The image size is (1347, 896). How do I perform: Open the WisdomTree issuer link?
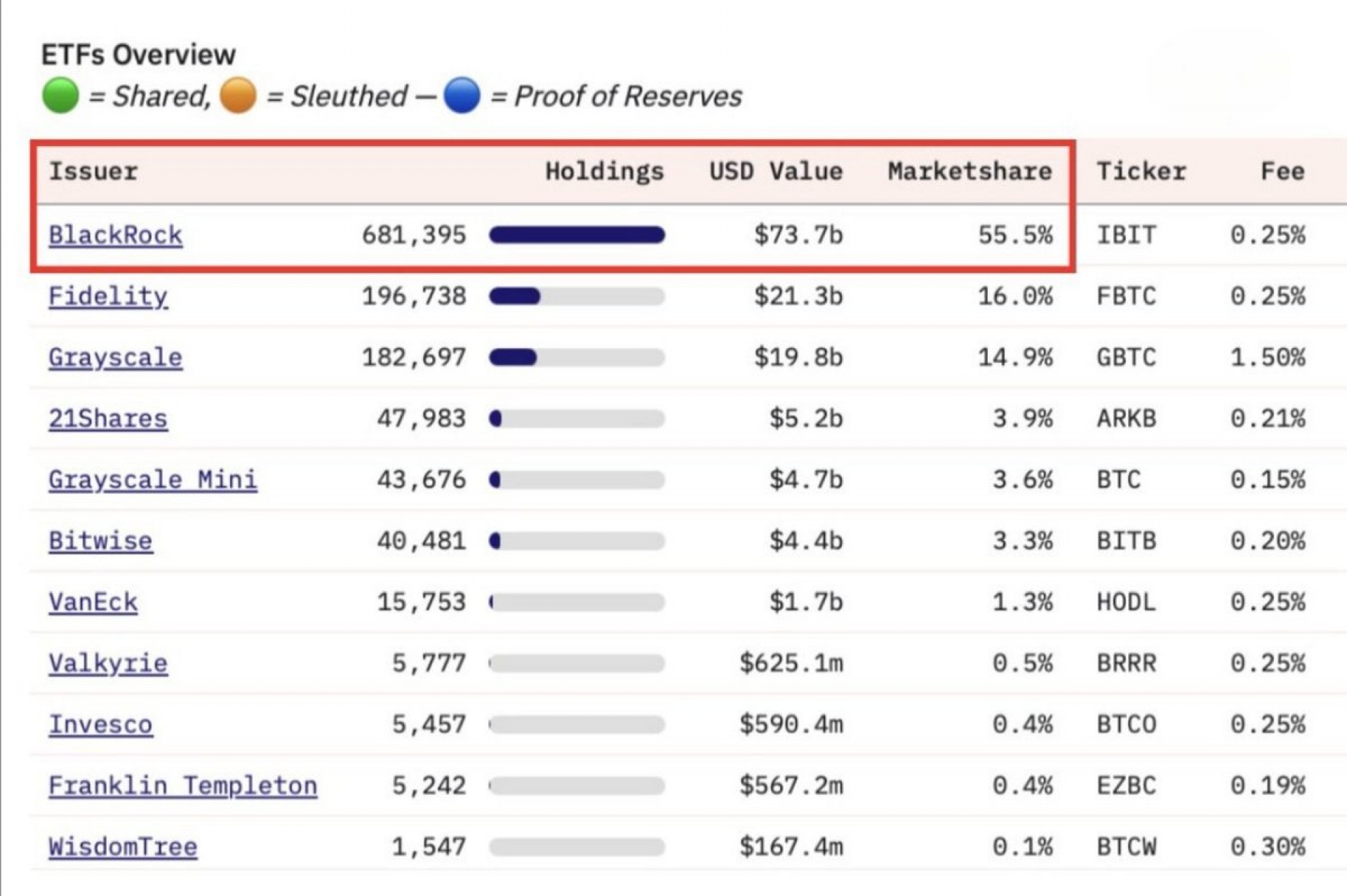[x=123, y=847]
